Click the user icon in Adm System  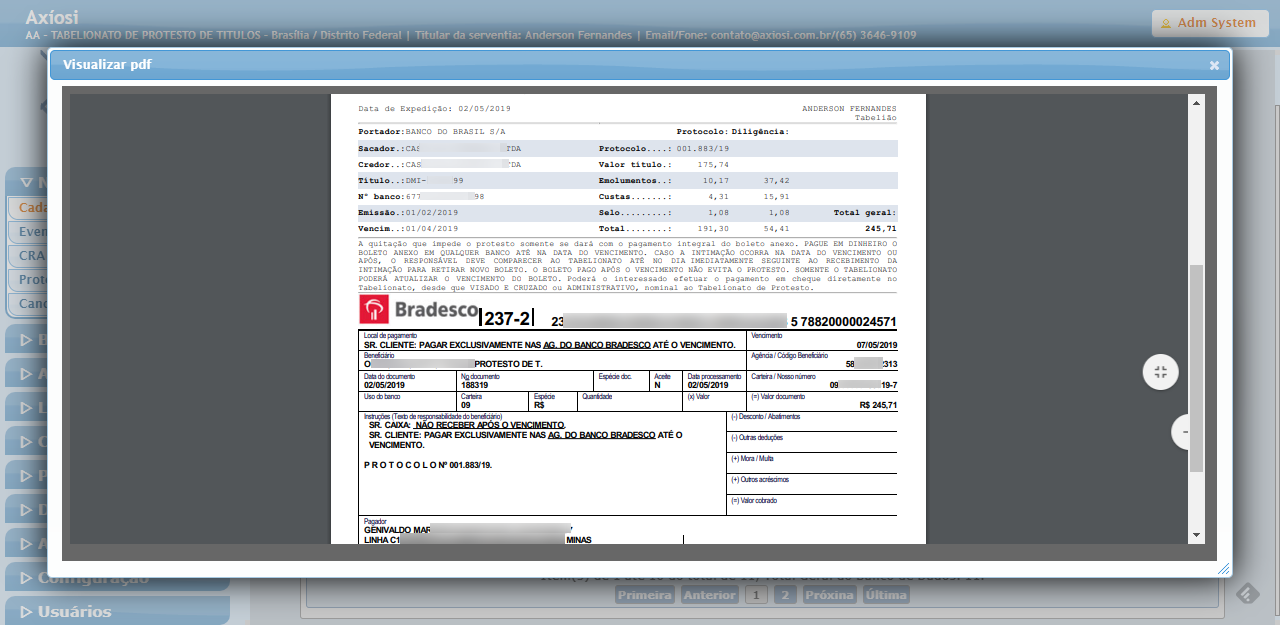click(1165, 23)
